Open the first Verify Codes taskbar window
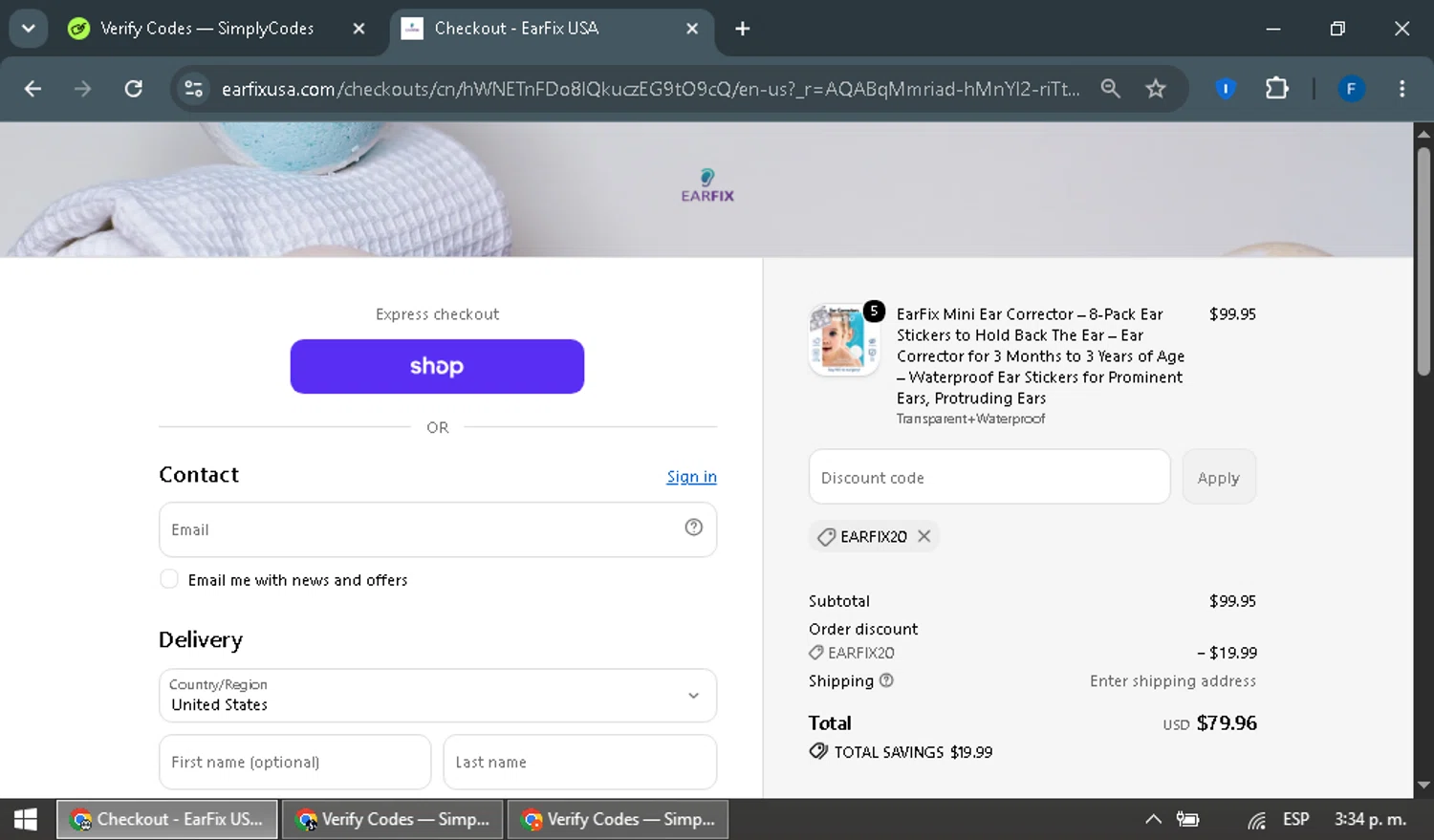1434x840 pixels. (393, 819)
